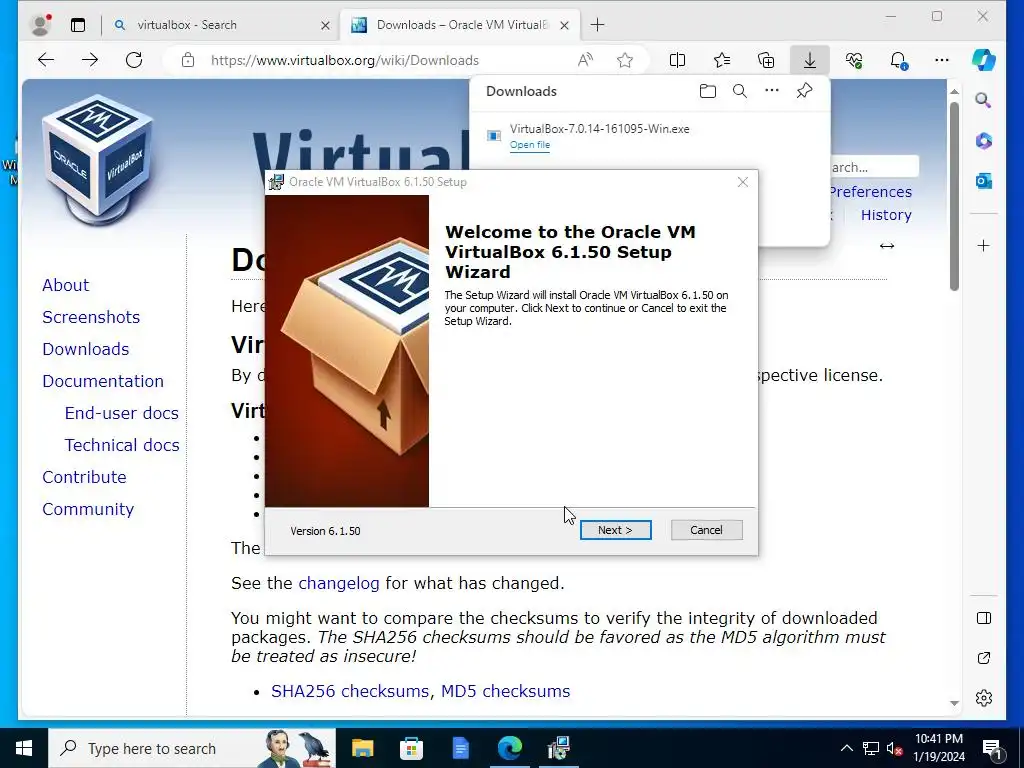This screenshot has height=768, width=1024.
Task: Open MD5 checksums link
Action: pos(505,691)
